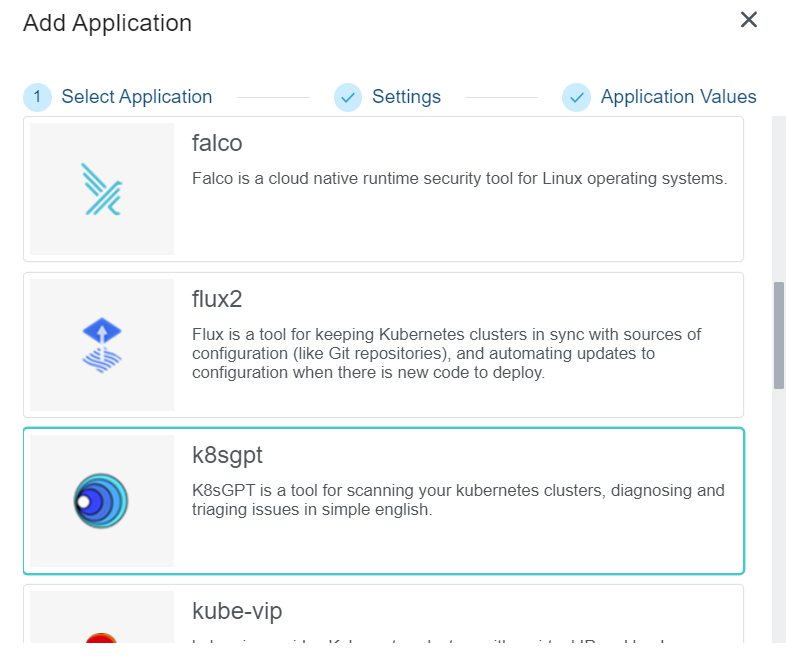Choose the k8sgpt application title
786x658 pixels.
(x=227, y=455)
